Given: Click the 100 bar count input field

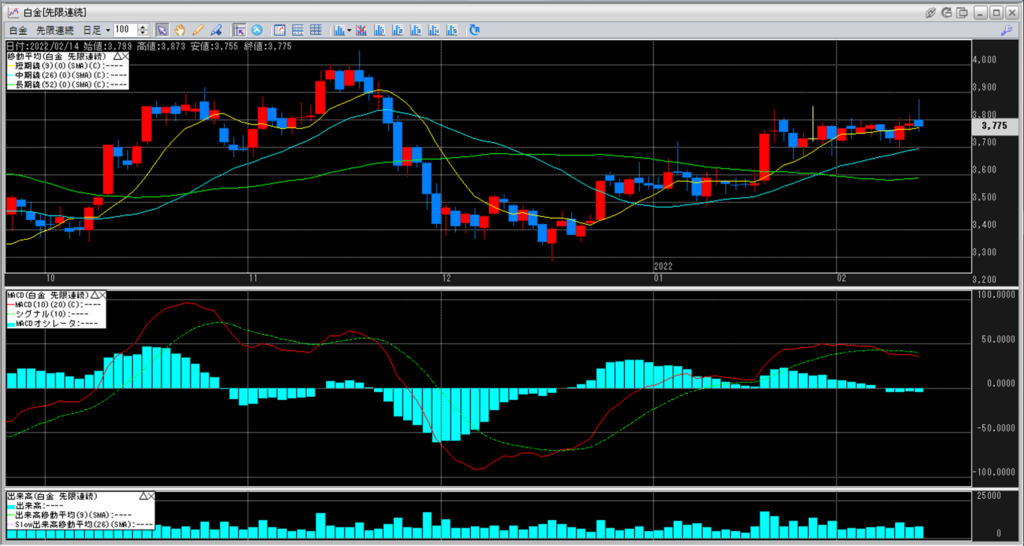Looking at the screenshot, I should click(126, 30).
